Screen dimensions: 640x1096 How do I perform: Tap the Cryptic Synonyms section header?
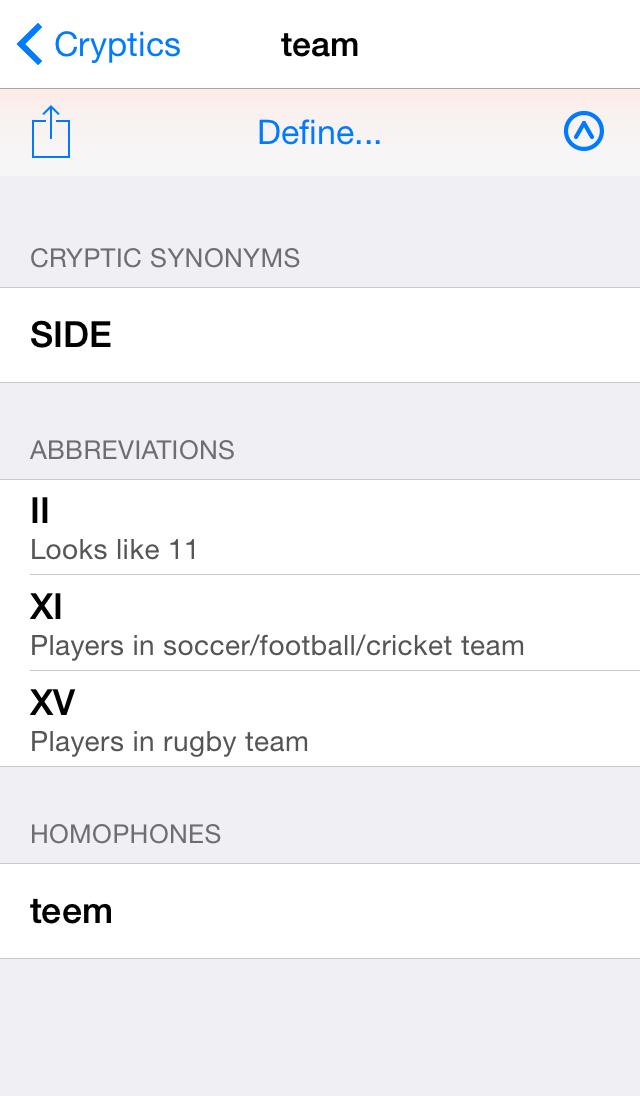point(166,258)
